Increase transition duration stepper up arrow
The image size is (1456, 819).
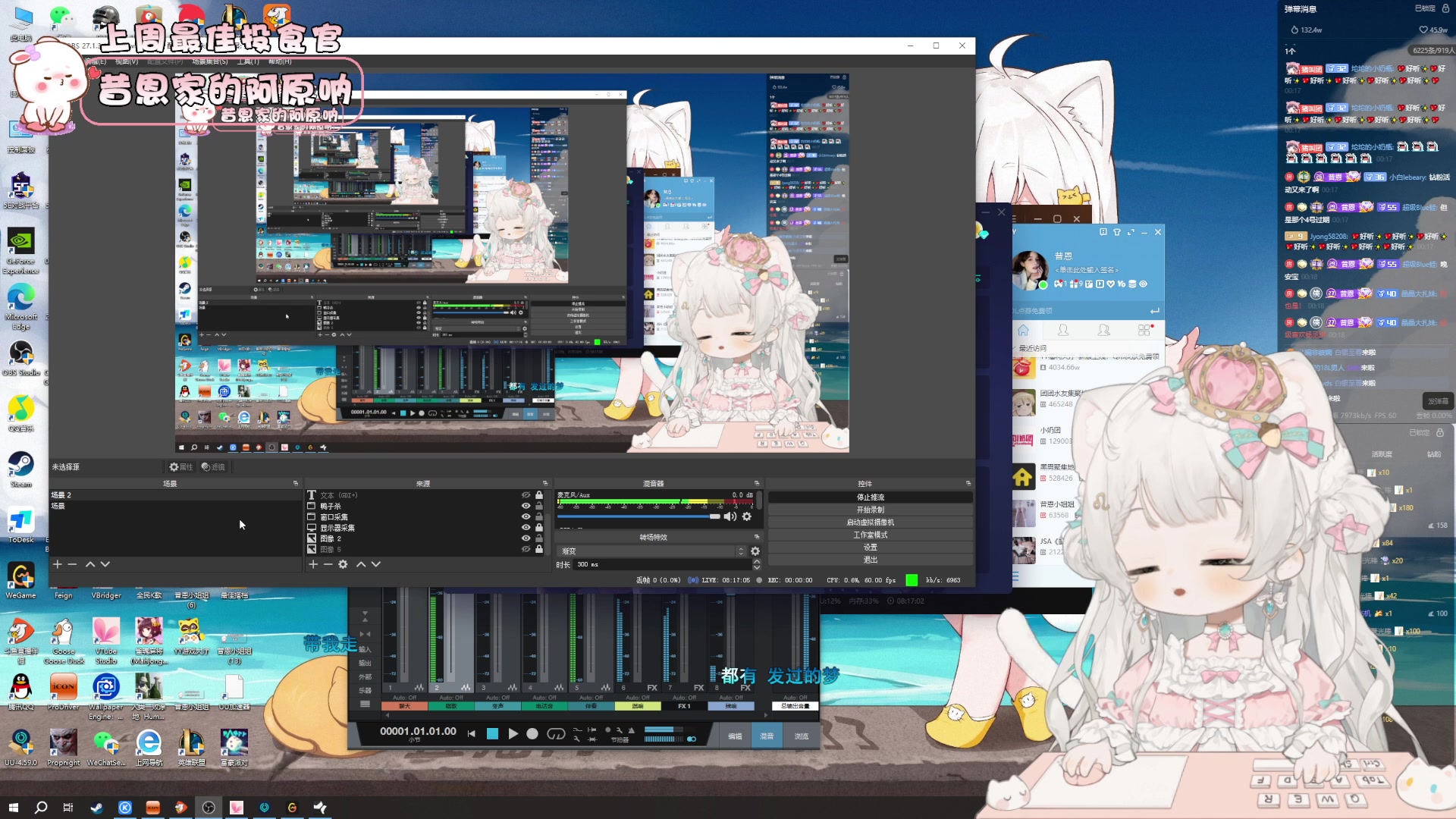click(x=756, y=561)
